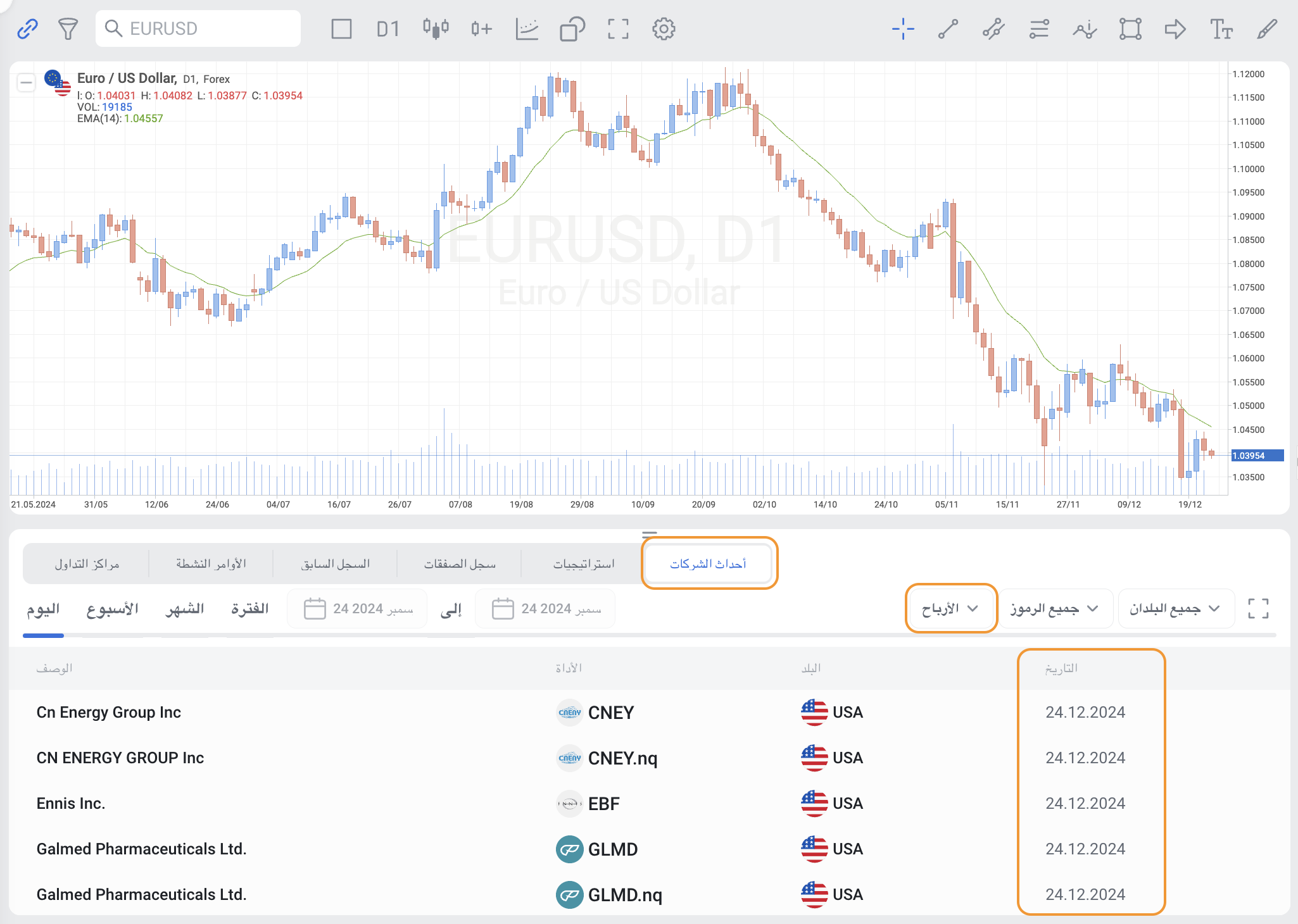Viewport: 1298px width, 924px height.
Task: Select the trend line drawing tool
Action: (948, 28)
